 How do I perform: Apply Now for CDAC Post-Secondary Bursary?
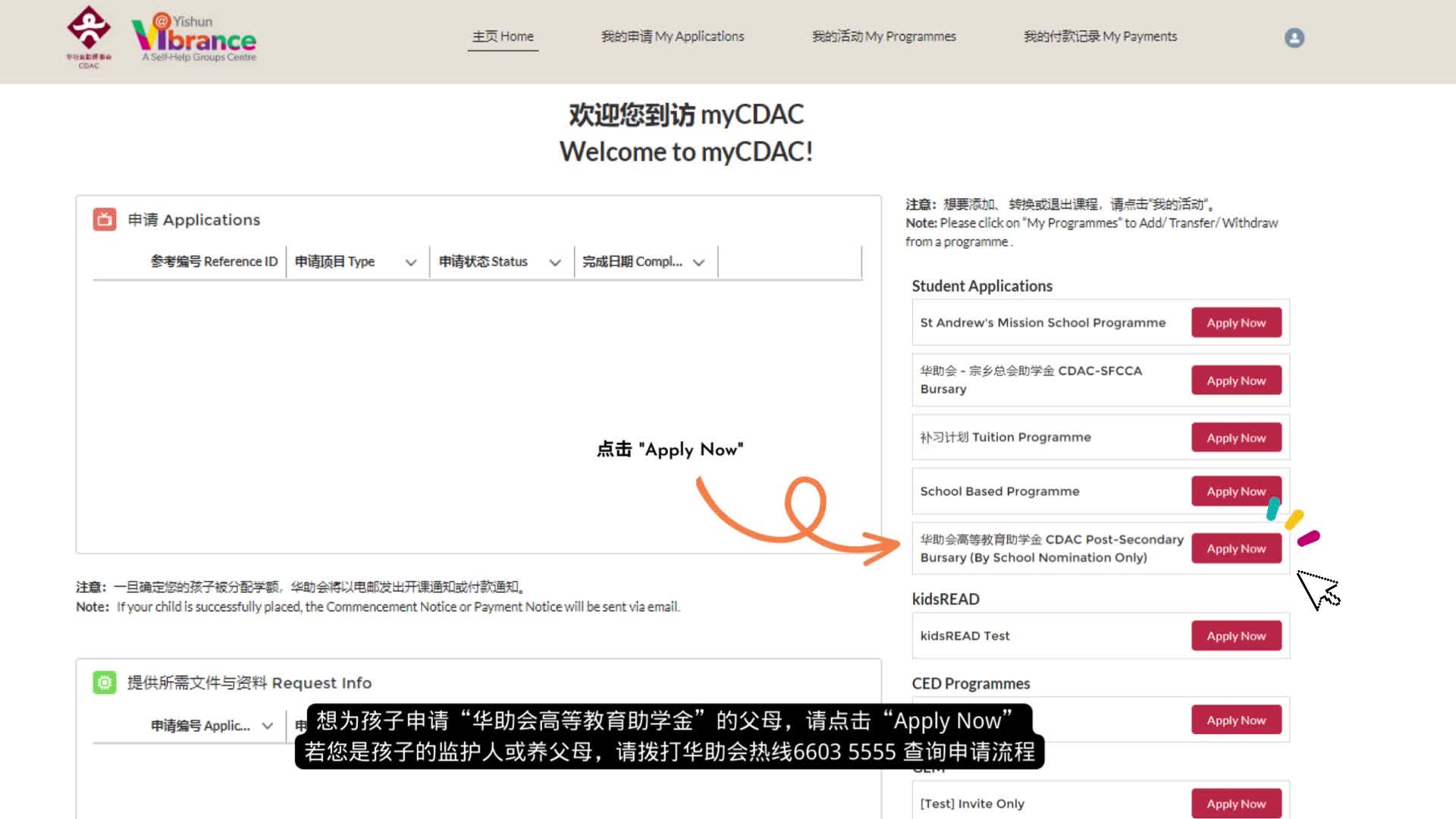pos(1236,548)
